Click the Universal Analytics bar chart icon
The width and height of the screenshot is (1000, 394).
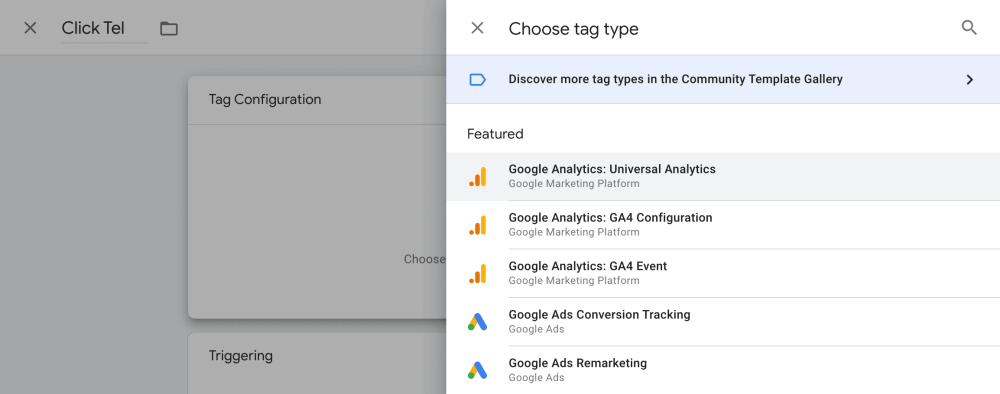click(478, 177)
